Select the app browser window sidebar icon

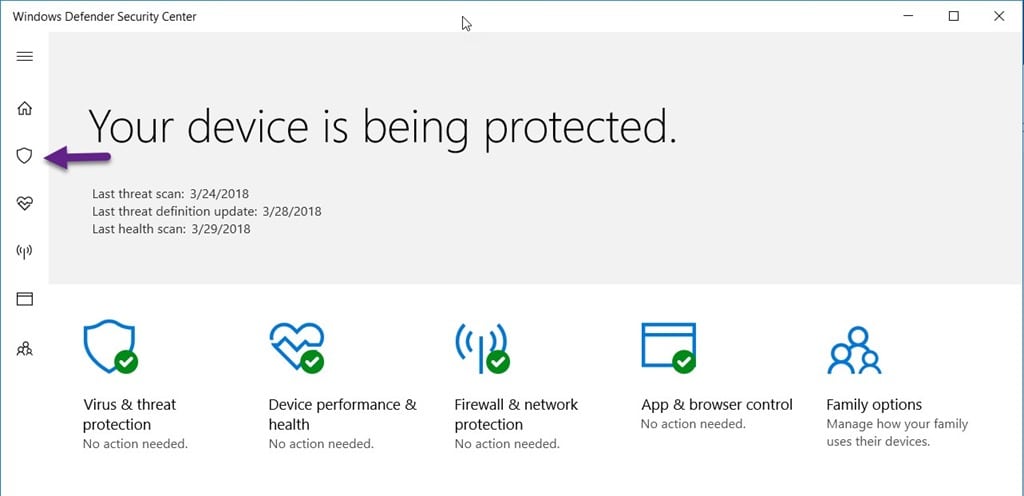click(24, 299)
